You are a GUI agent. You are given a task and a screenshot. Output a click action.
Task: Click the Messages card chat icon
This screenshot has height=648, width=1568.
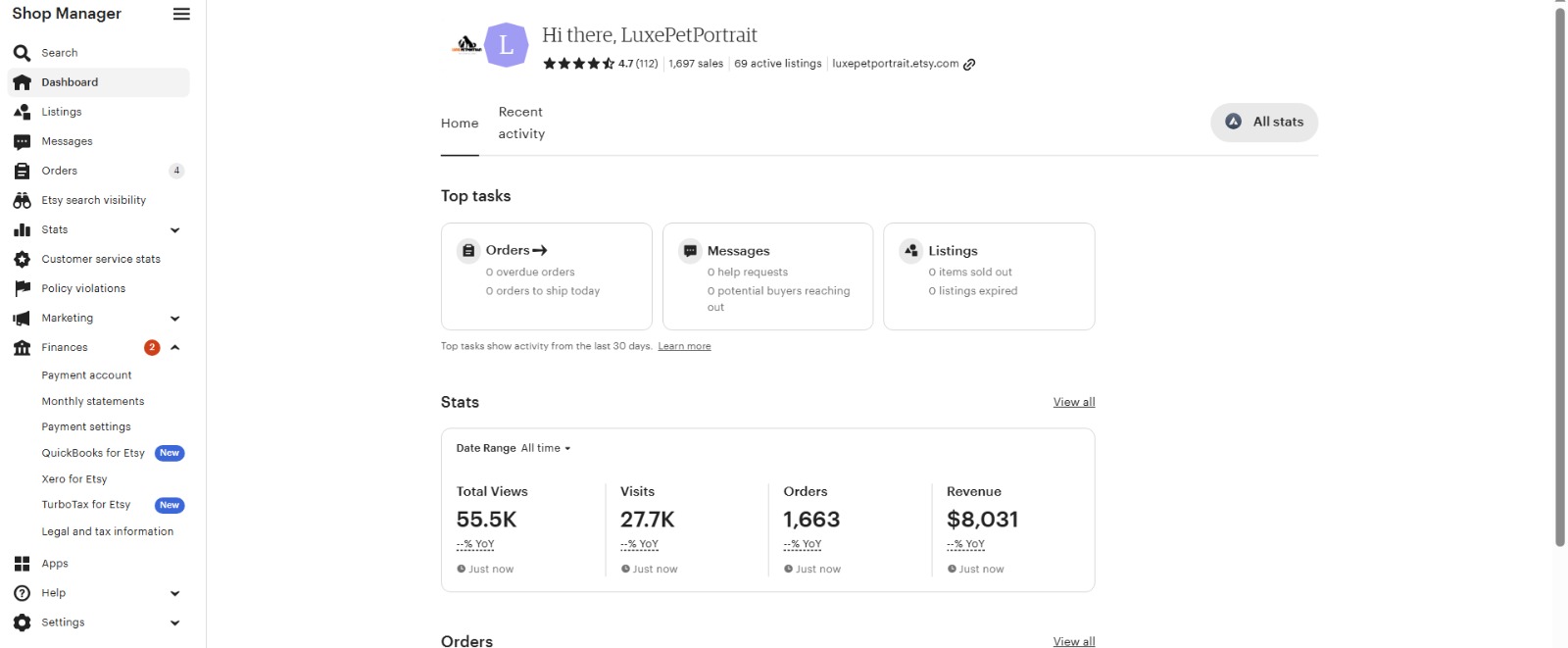690,251
